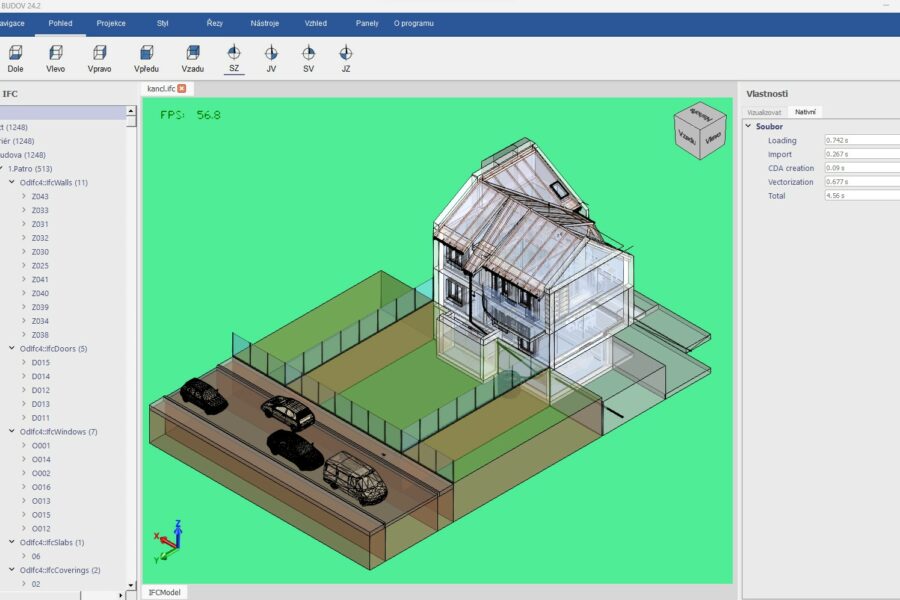Switch to Vzadu back view
900x600 pixels.
tap(193, 54)
